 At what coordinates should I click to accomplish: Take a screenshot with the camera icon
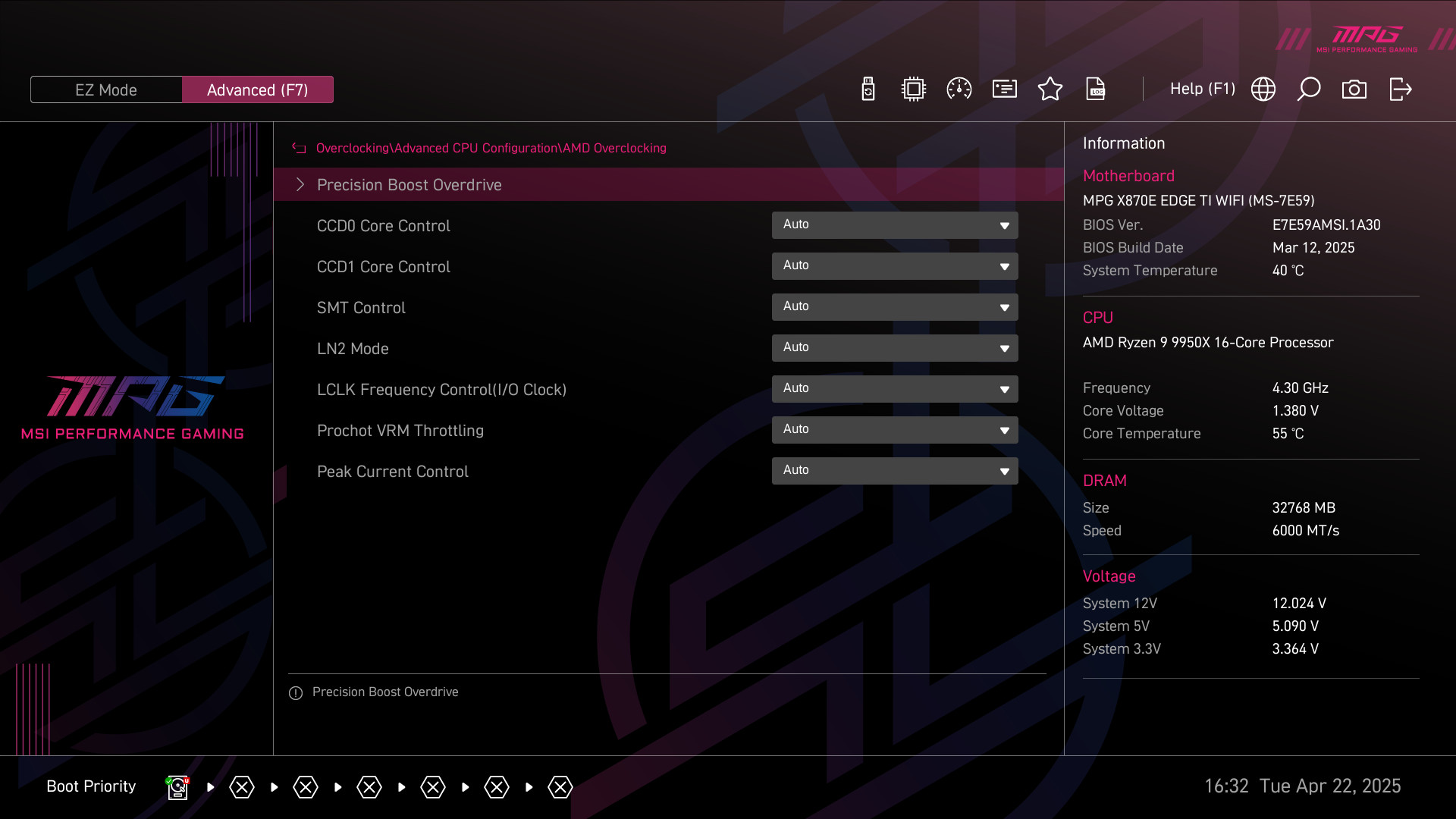(1354, 89)
